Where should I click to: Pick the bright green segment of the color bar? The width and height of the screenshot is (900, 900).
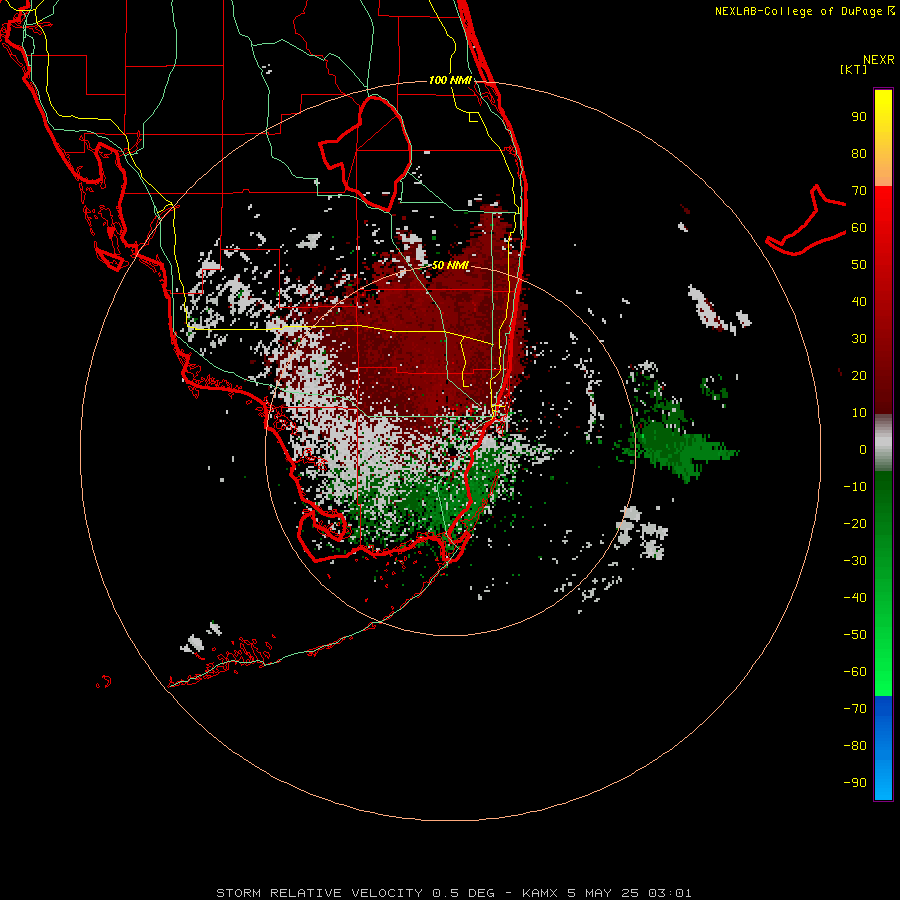pos(883,584)
